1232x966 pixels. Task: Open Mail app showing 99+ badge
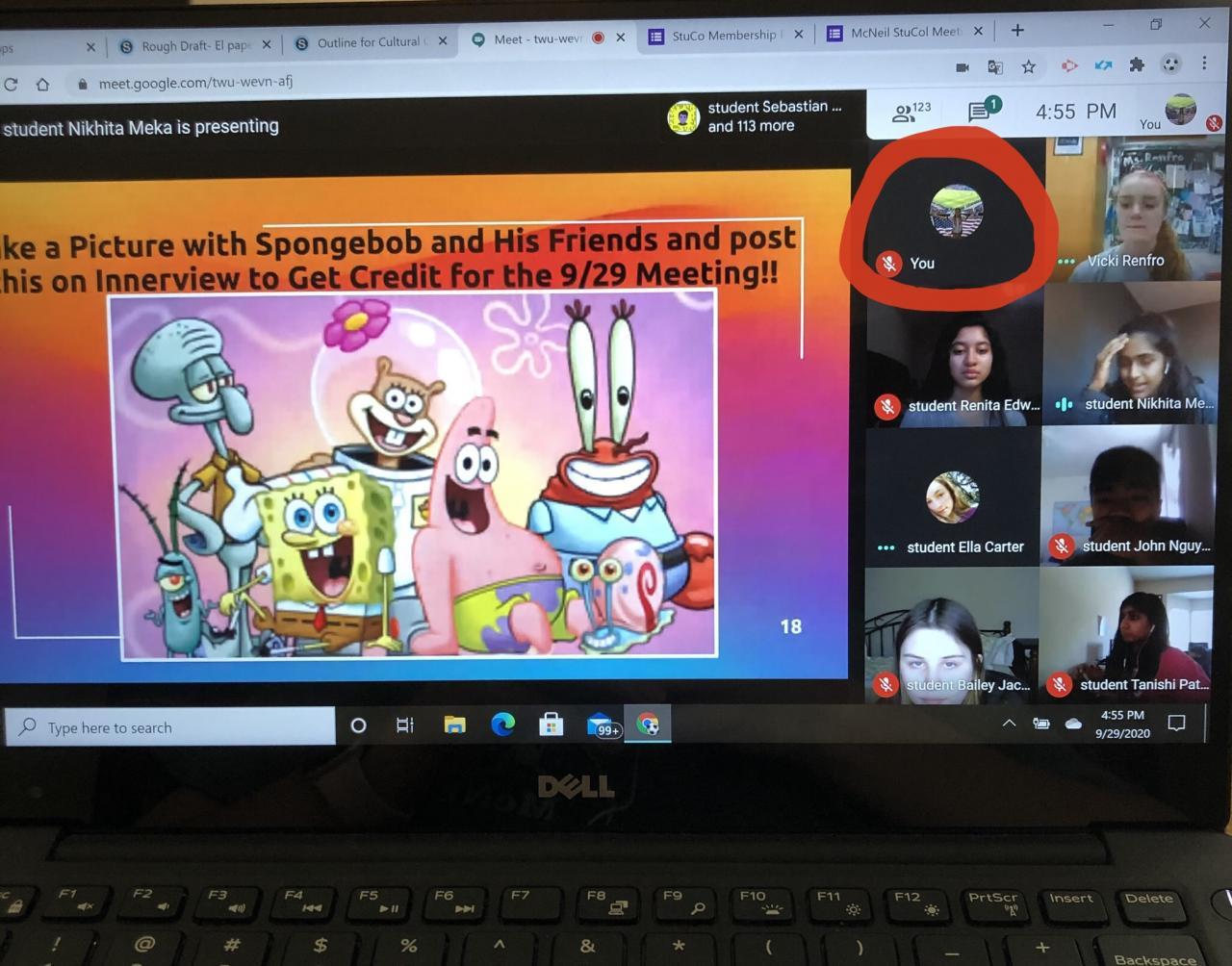pyautogui.click(x=602, y=724)
